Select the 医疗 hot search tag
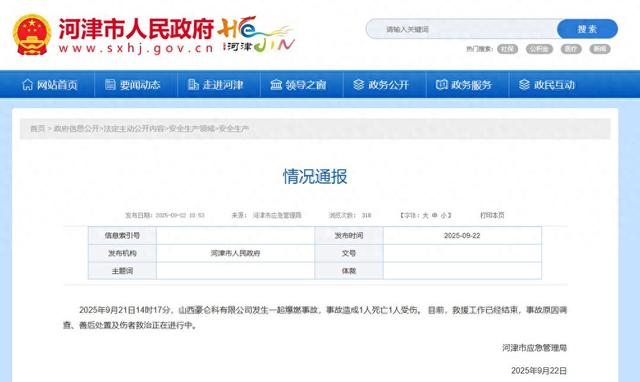This screenshot has width=640, height=382. [571, 49]
